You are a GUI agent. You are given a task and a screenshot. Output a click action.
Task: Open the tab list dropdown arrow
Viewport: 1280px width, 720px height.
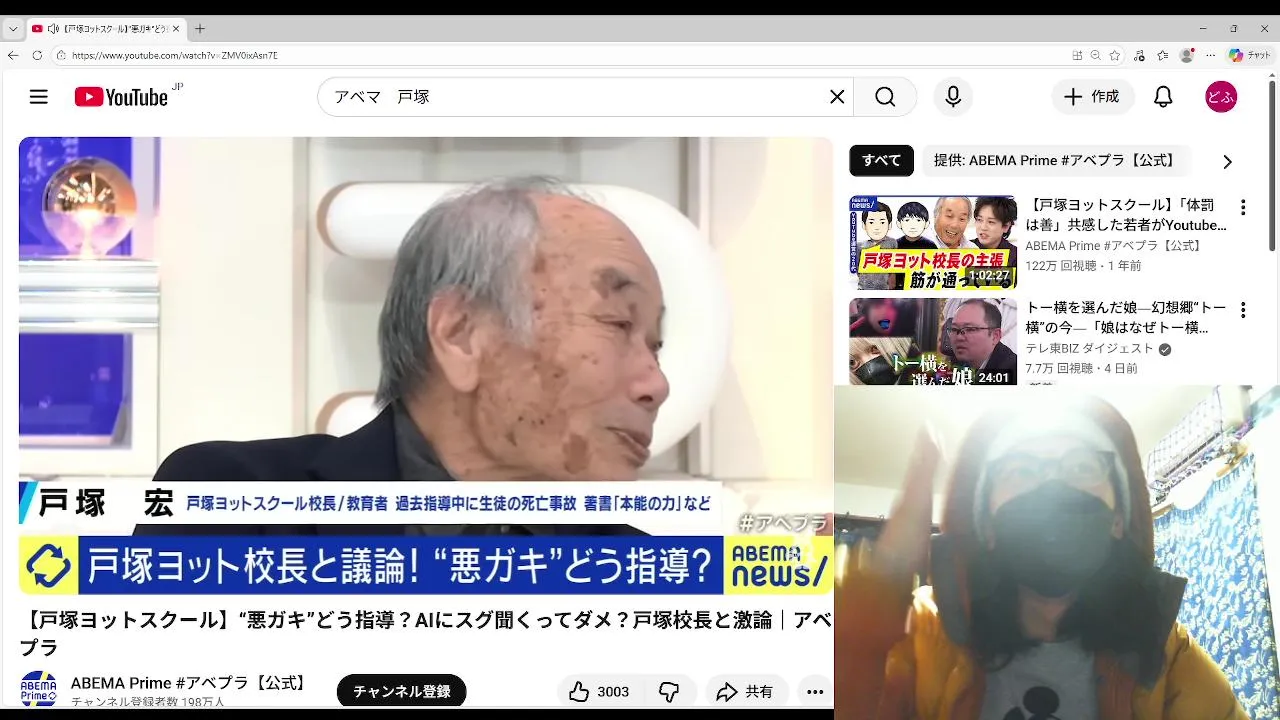[12, 29]
